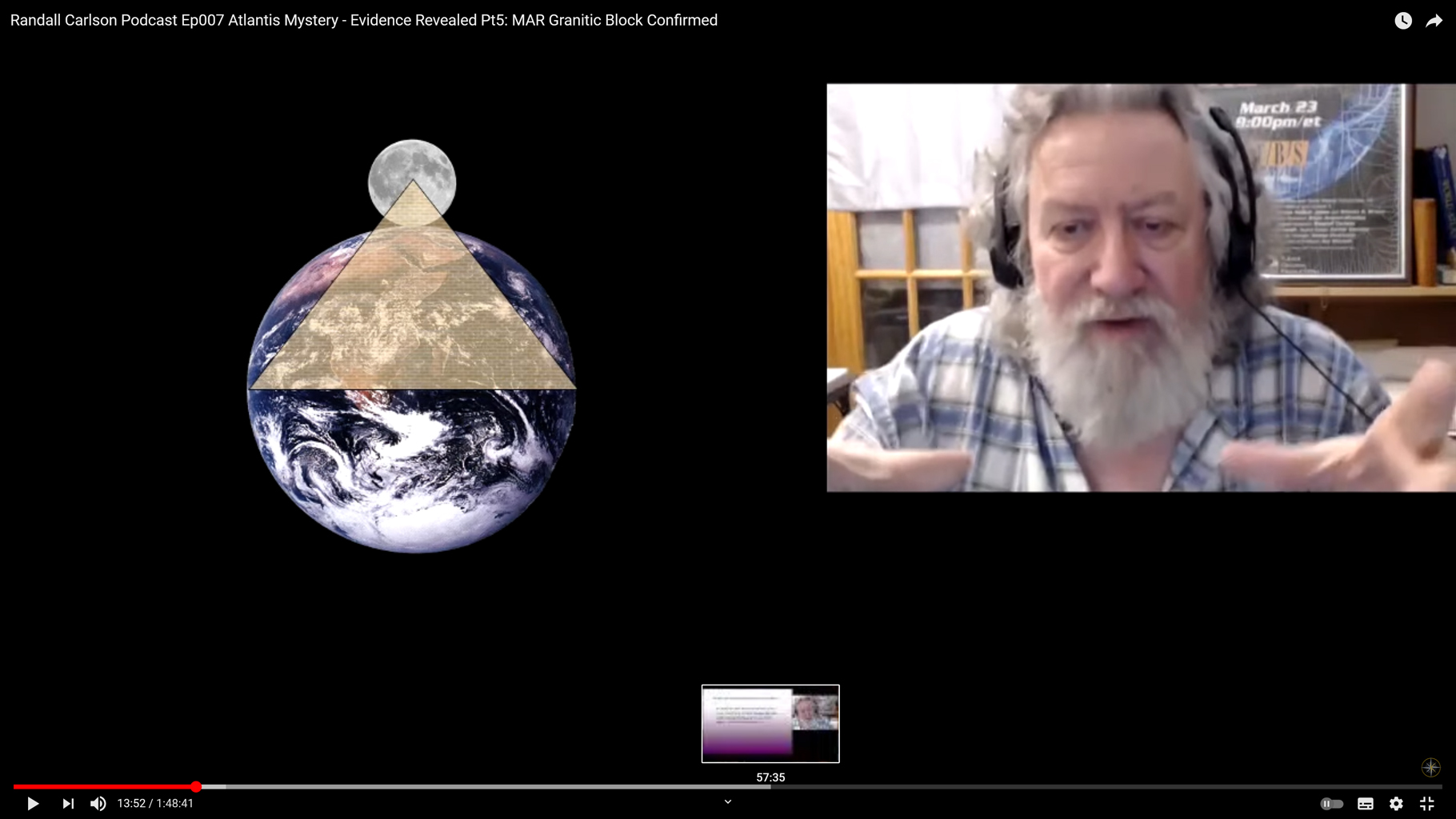Exit full screen mode

[x=1426, y=804]
